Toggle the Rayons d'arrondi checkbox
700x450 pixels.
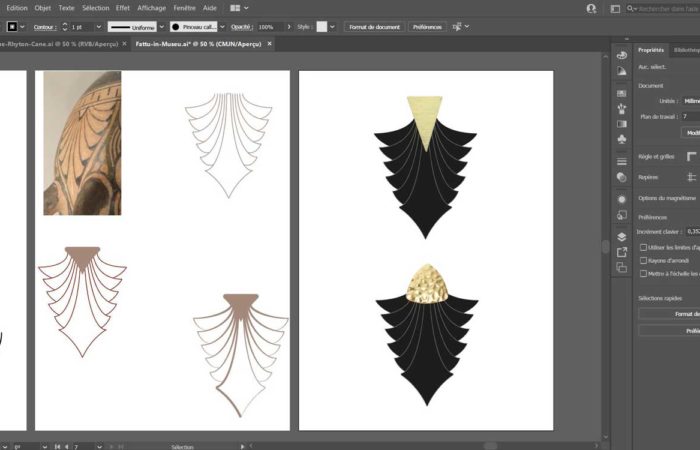point(642,259)
